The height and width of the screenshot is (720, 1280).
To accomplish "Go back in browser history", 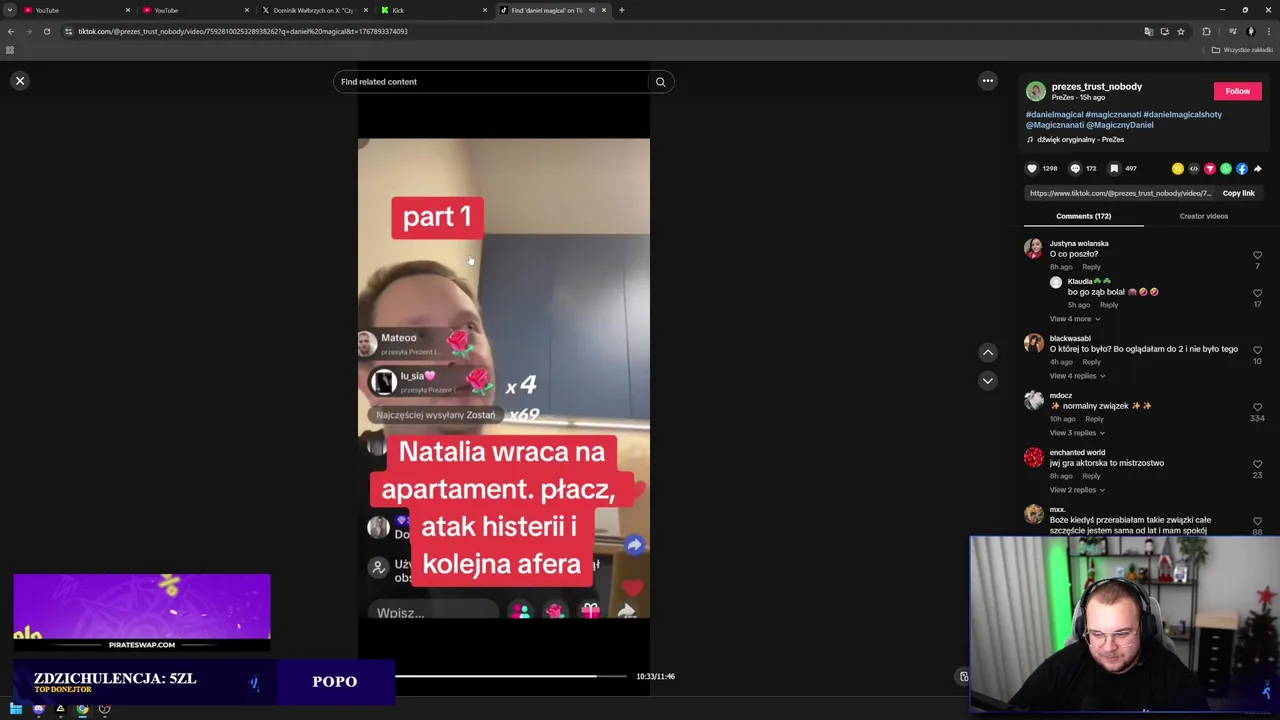I will coord(11,31).
